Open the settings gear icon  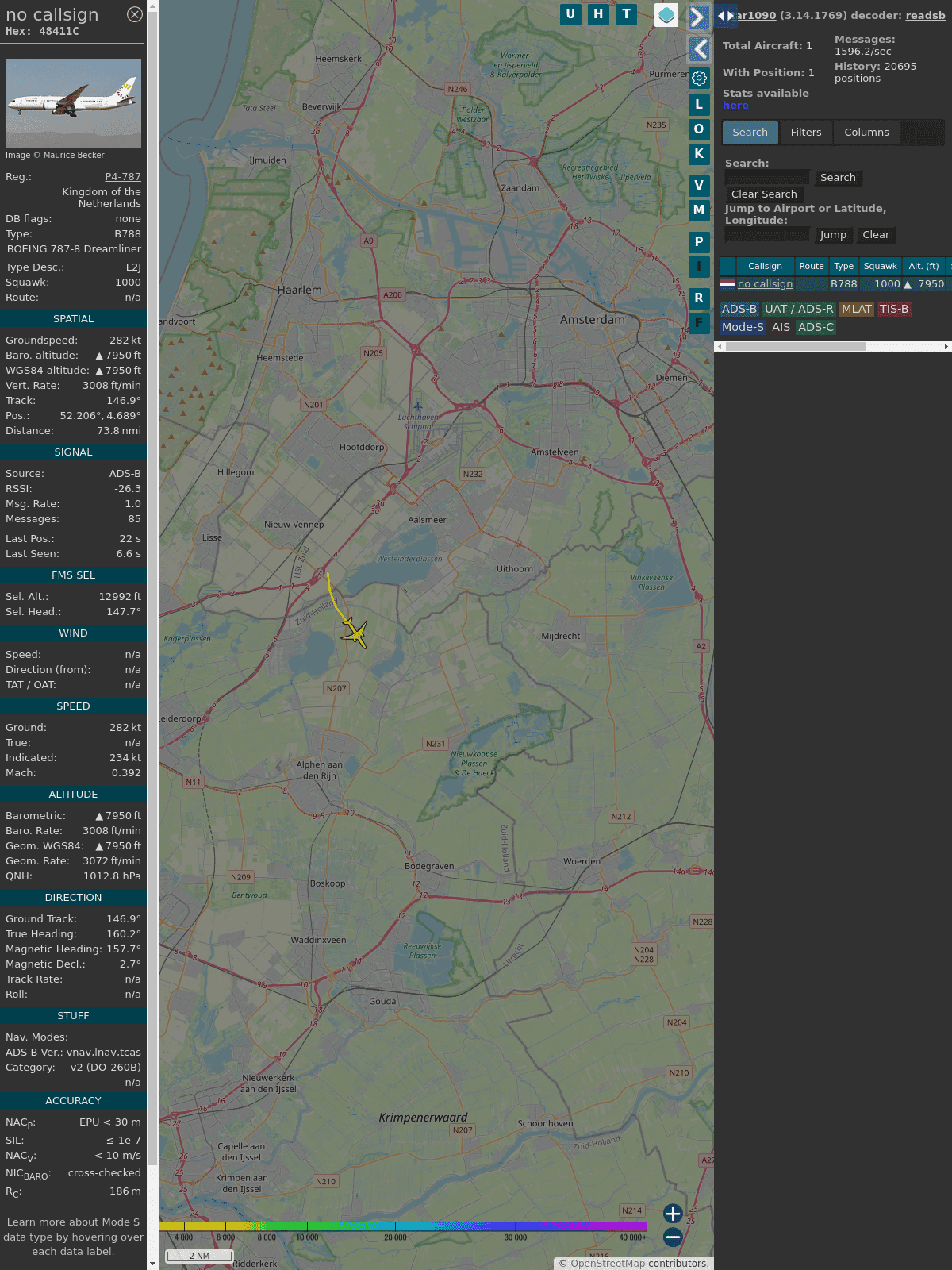pyautogui.click(x=699, y=78)
